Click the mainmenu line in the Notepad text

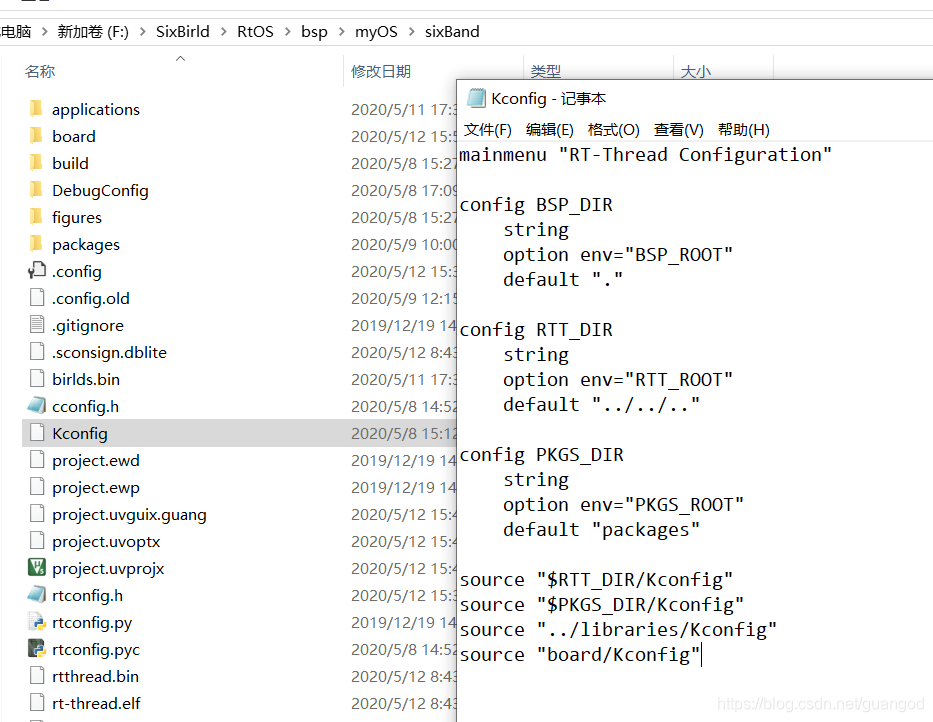click(x=645, y=155)
